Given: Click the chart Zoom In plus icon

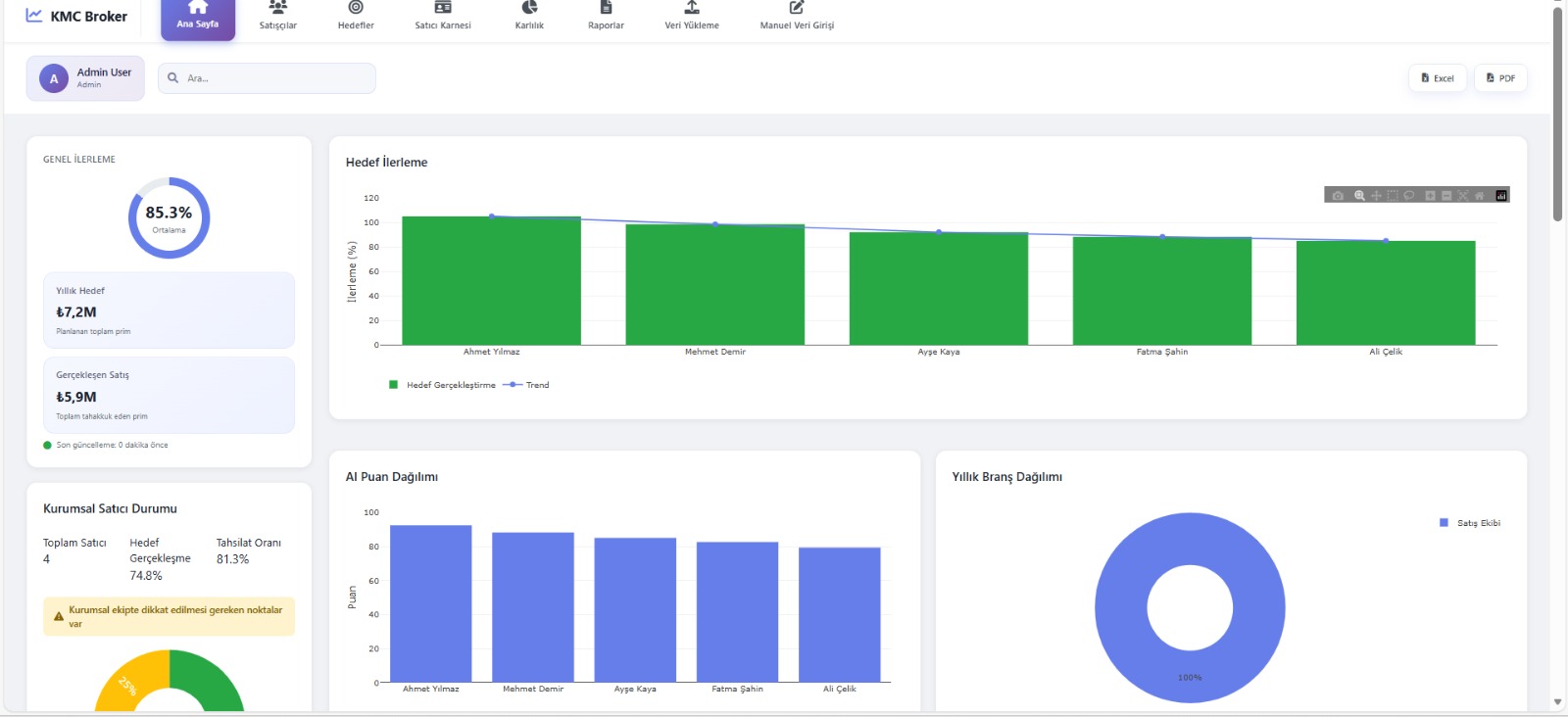Looking at the screenshot, I should click(x=1430, y=196).
